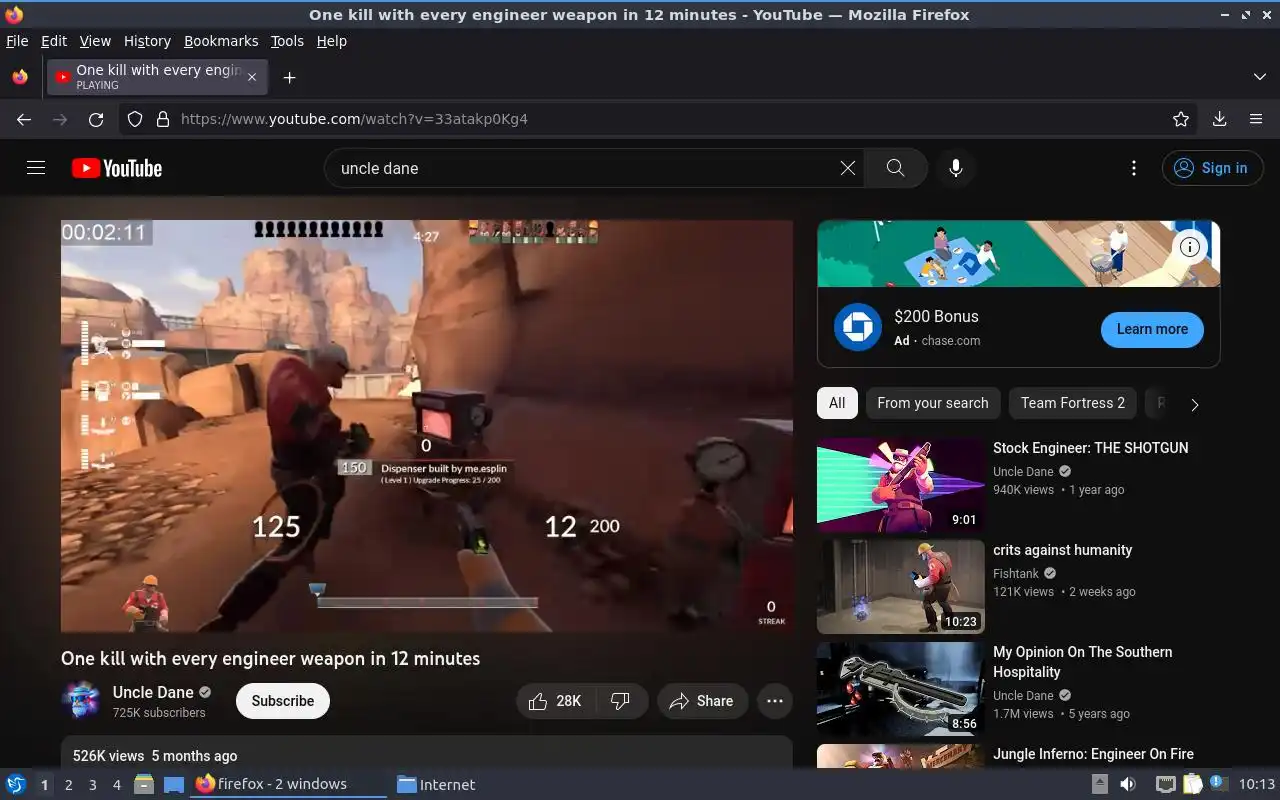Go to YouTube home via logo

point(117,168)
